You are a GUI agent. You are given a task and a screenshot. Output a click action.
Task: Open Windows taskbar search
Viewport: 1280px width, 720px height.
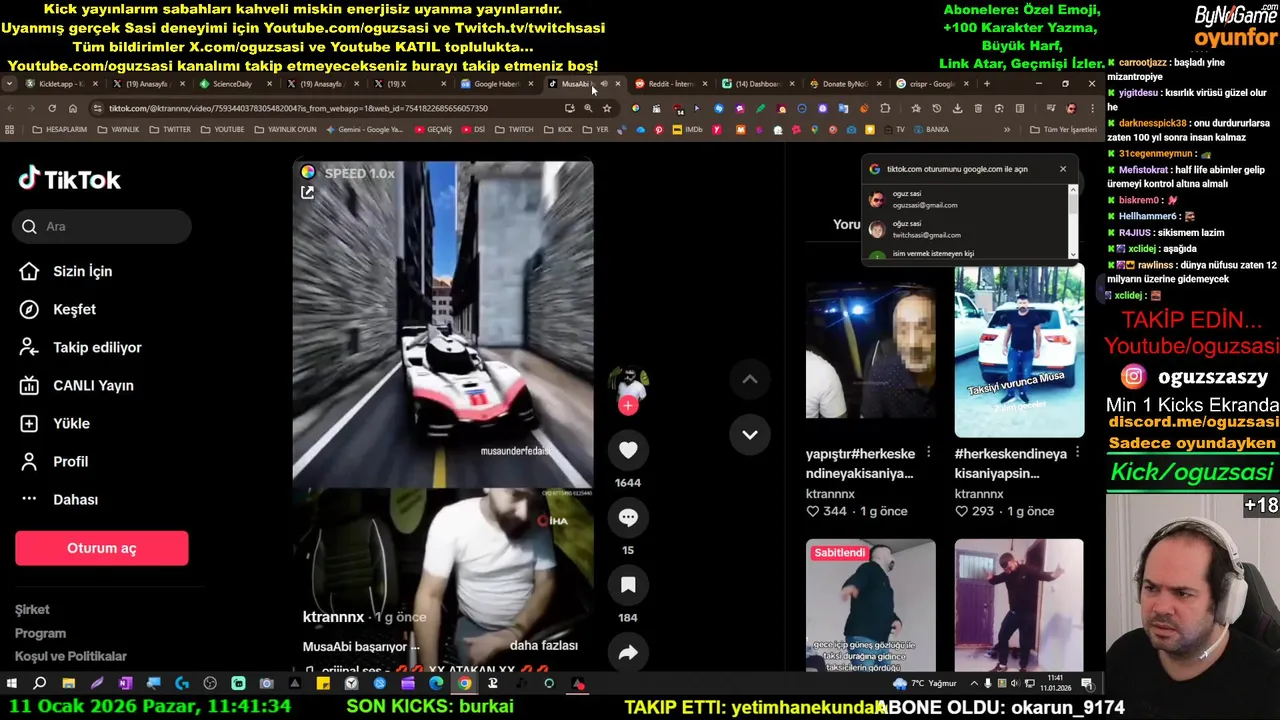tap(40, 684)
